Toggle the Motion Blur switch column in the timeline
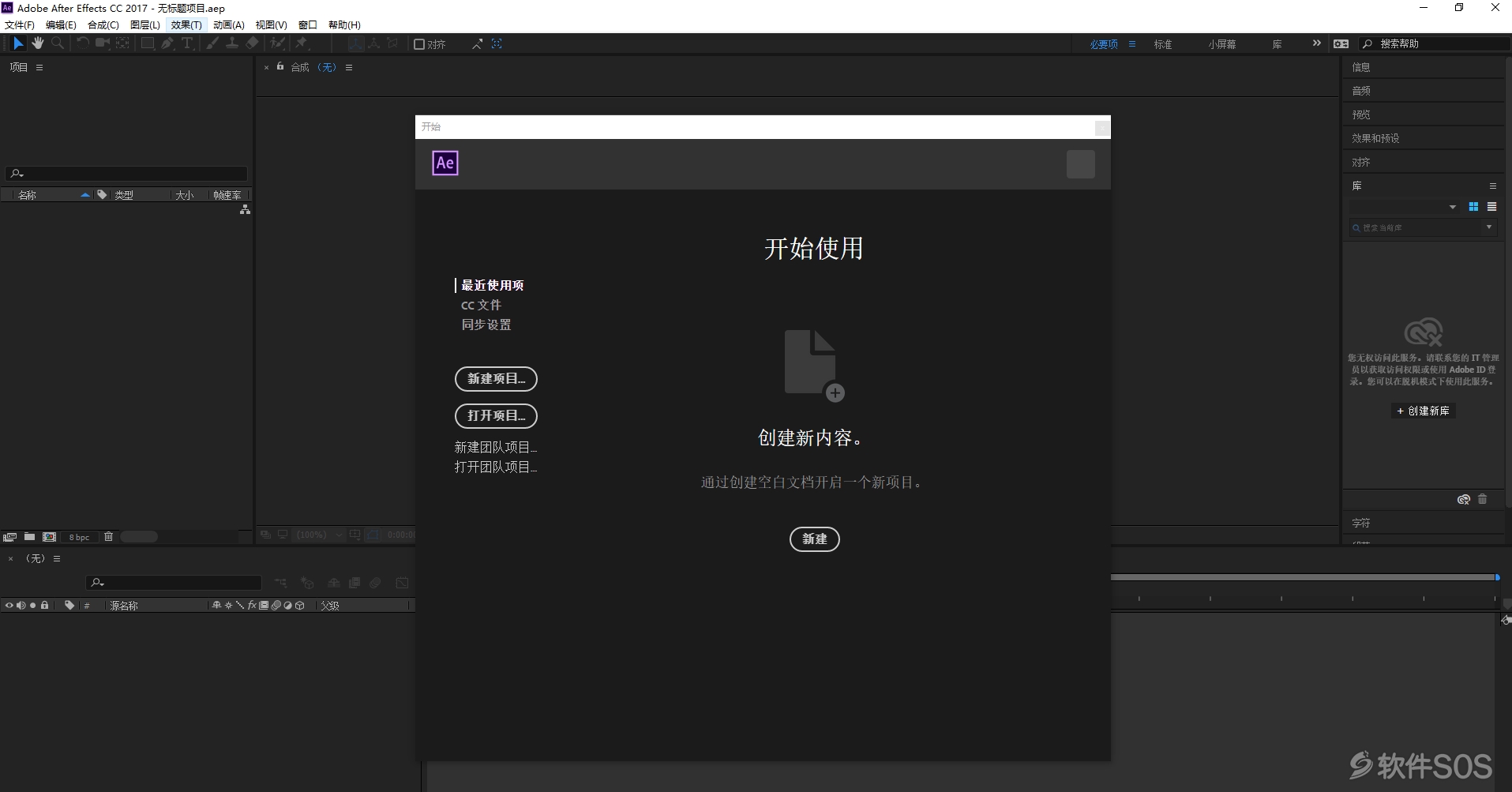Image resolution: width=1512 pixels, height=792 pixels. 276,606
